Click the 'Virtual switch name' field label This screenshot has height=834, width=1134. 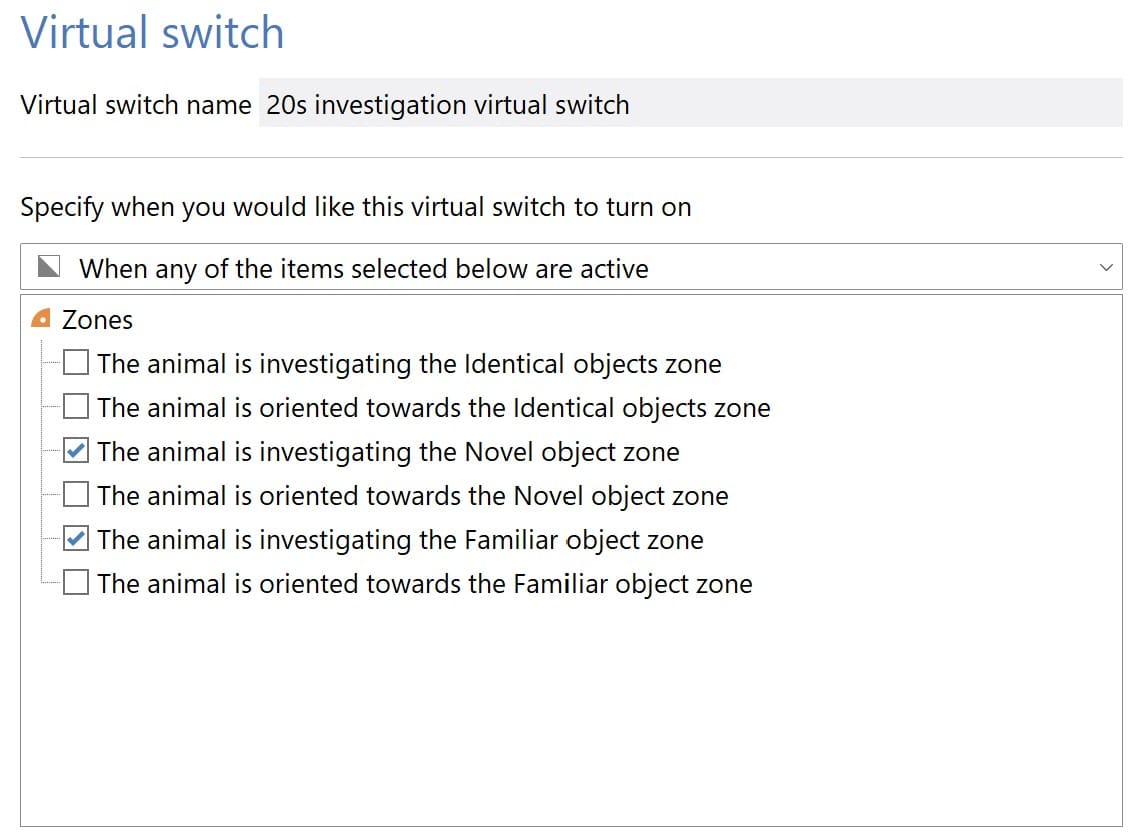(x=136, y=105)
